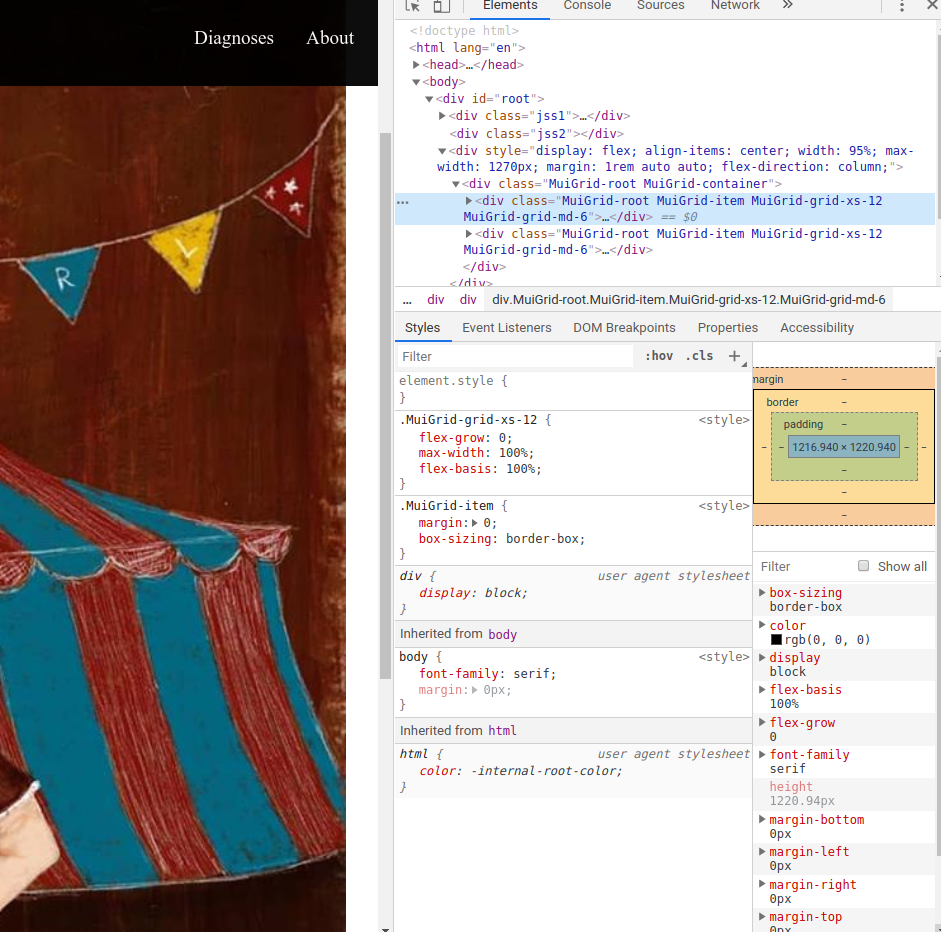
Task: Open the body rule via the Inherited from link
Action: pos(502,634)
